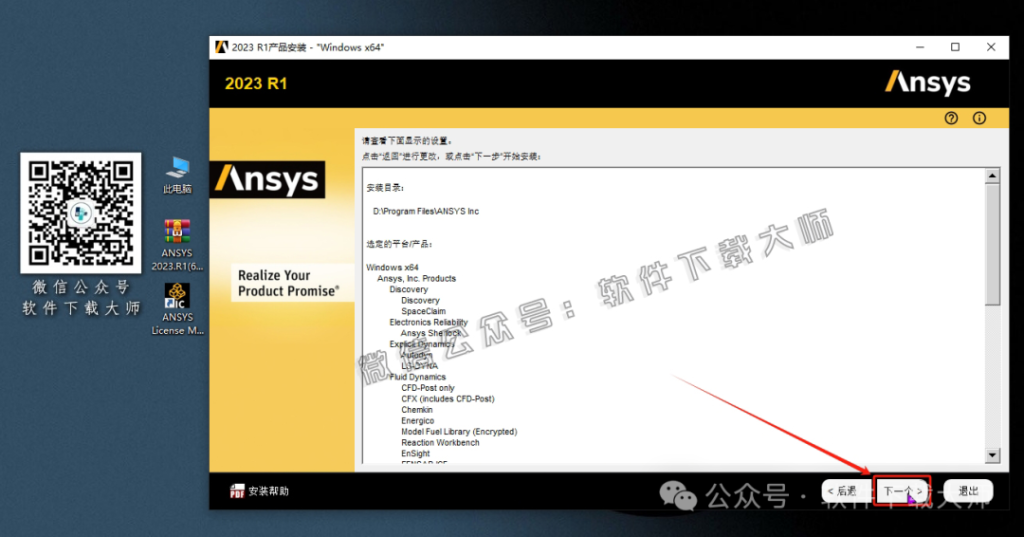This screenshot has height=537, width=1024.
Task: Select the ANSYS License Manager desktop icon
Action: (177, 310)
